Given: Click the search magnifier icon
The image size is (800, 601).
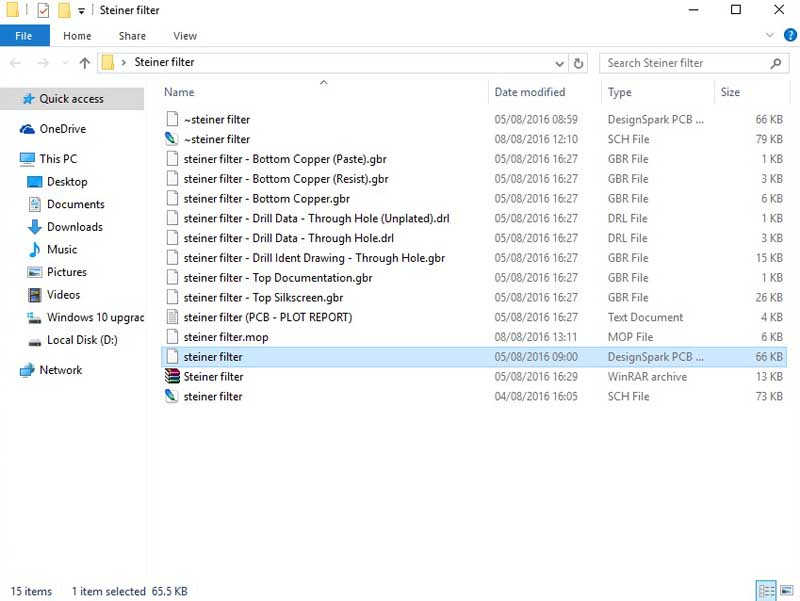Looking at the screenshot, I should click(776, 63).
